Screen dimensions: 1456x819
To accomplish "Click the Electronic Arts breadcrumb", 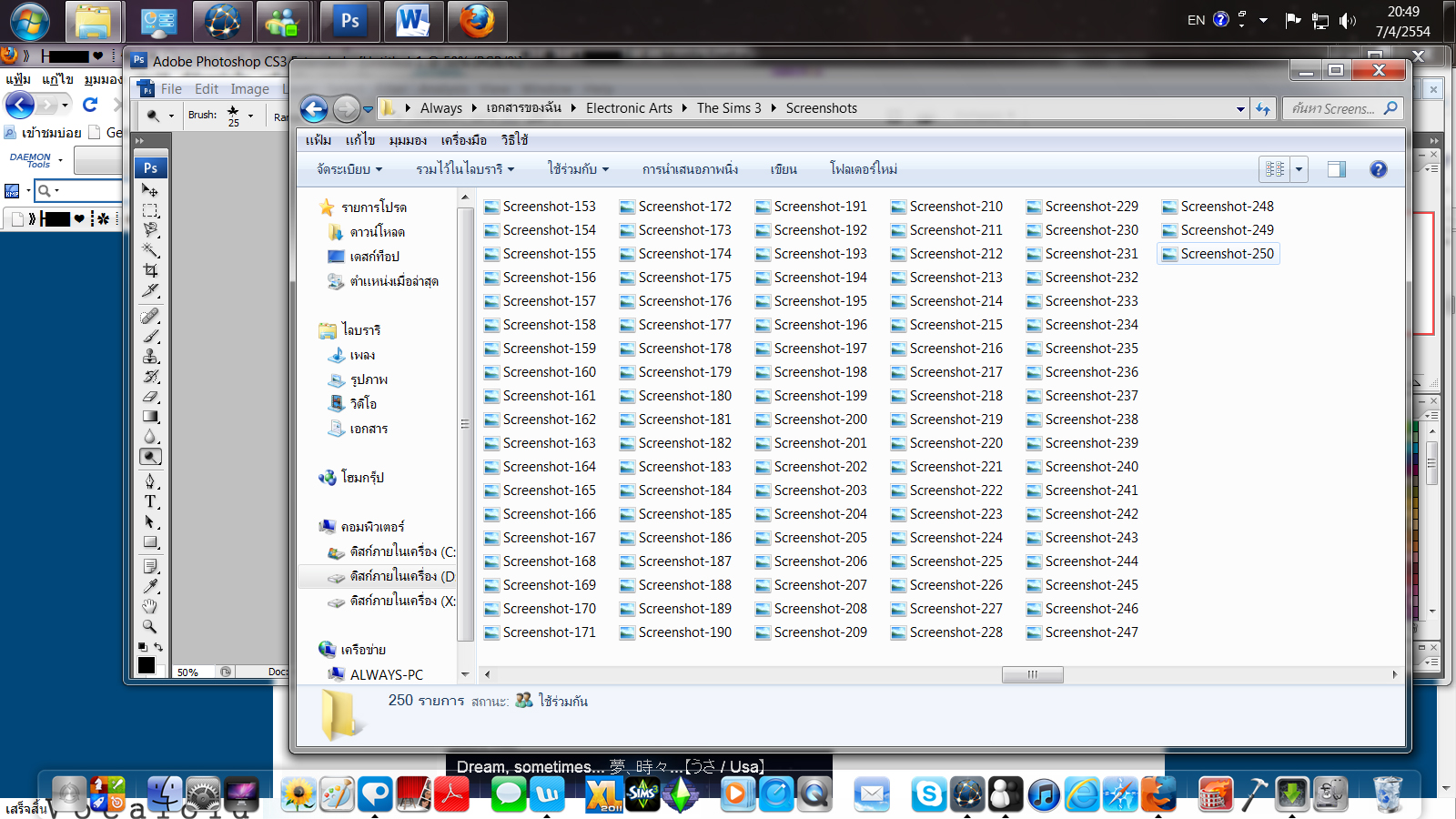I will point(629,108).
